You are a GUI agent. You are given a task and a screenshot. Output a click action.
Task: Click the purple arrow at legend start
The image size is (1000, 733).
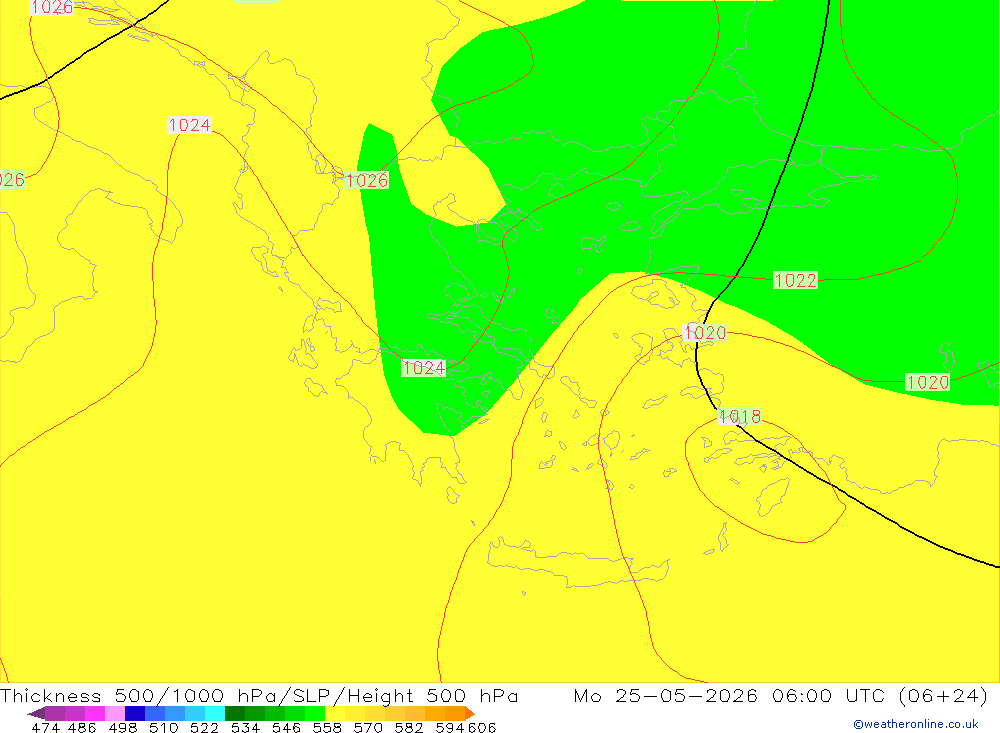coord(36,713)
